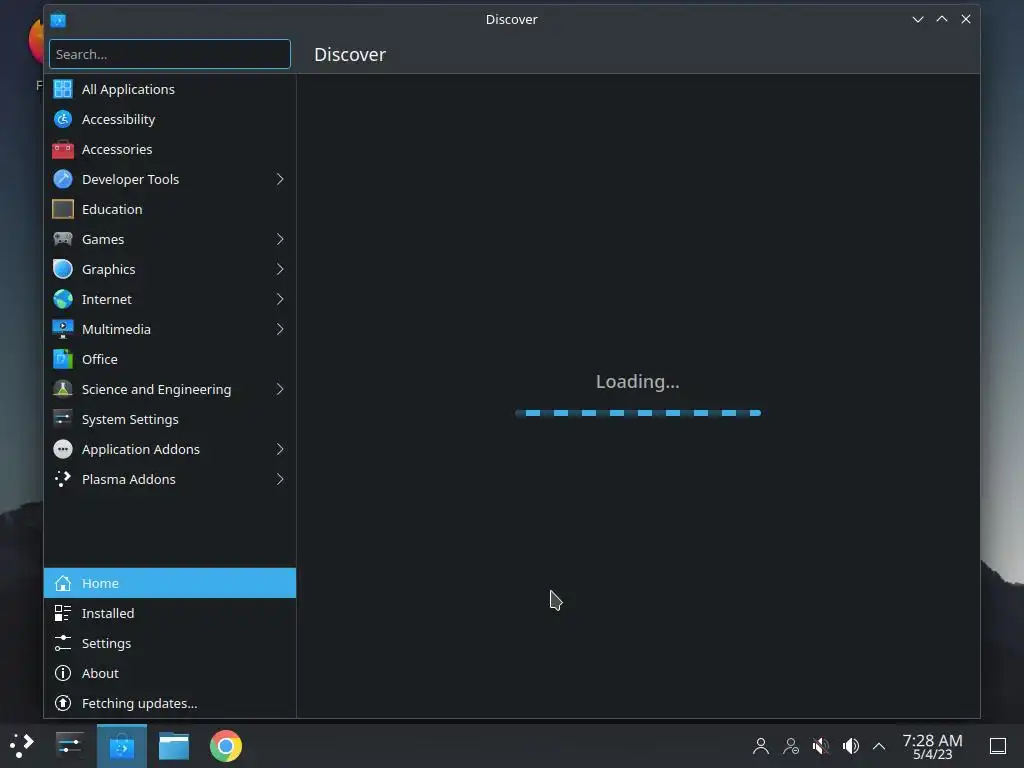Screen dimensions: 1024x768
Task: Click the Home house icon
Action: click(63, 583)
